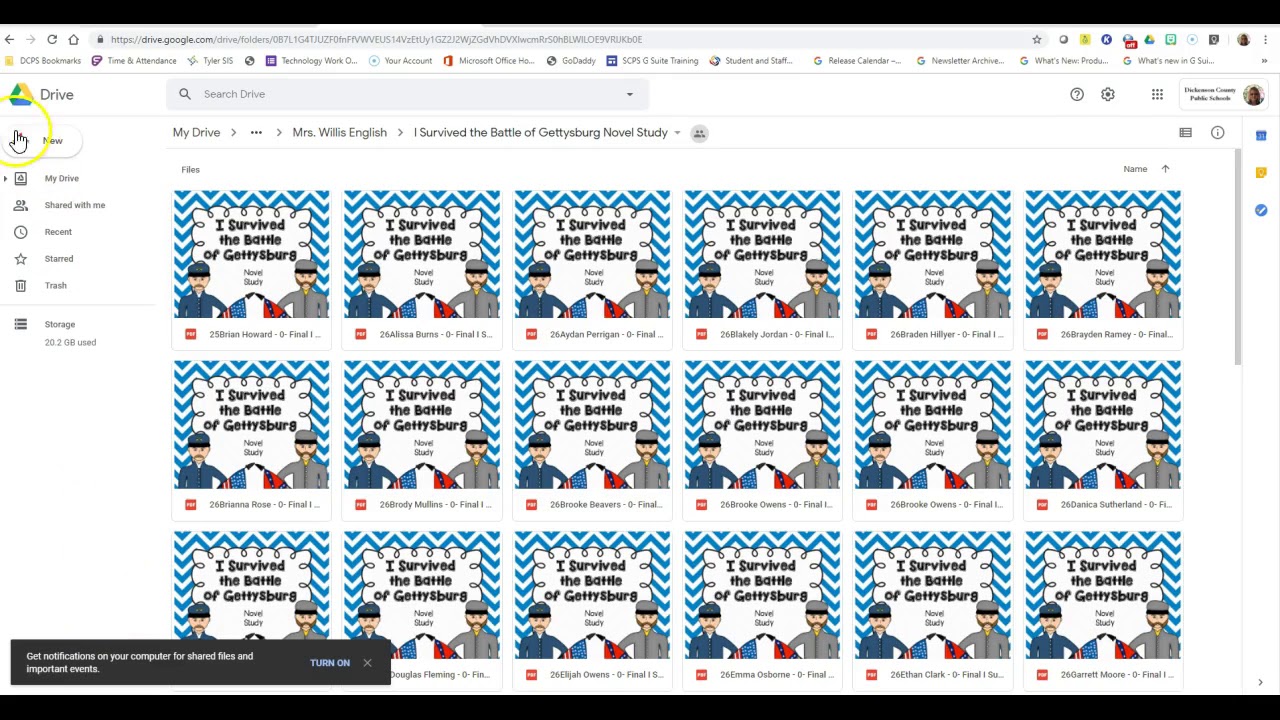Sort files by Name
The height and width of the screenshot is (720, 1280).
pyautogui.click(x=1135, y=169)
